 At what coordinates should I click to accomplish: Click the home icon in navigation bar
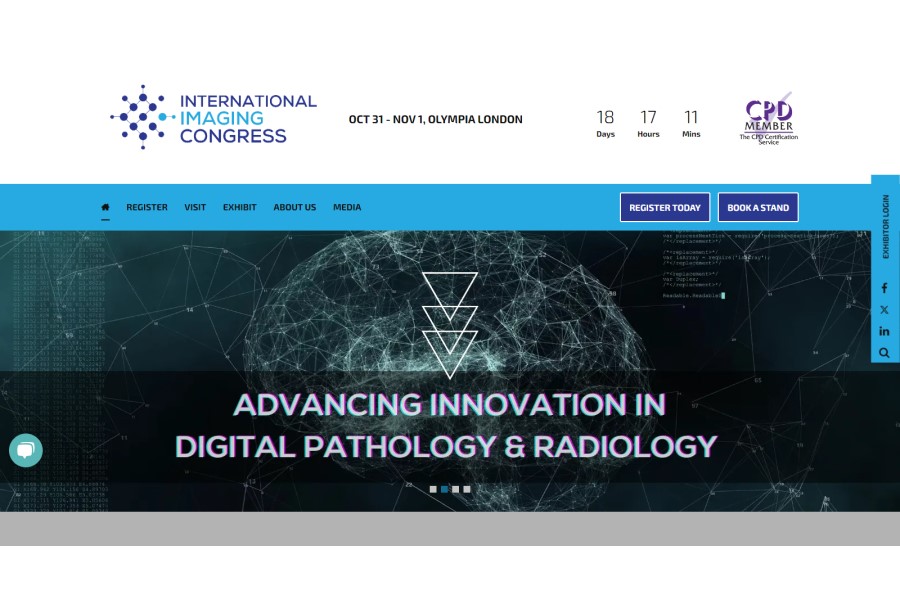point(105,207)
